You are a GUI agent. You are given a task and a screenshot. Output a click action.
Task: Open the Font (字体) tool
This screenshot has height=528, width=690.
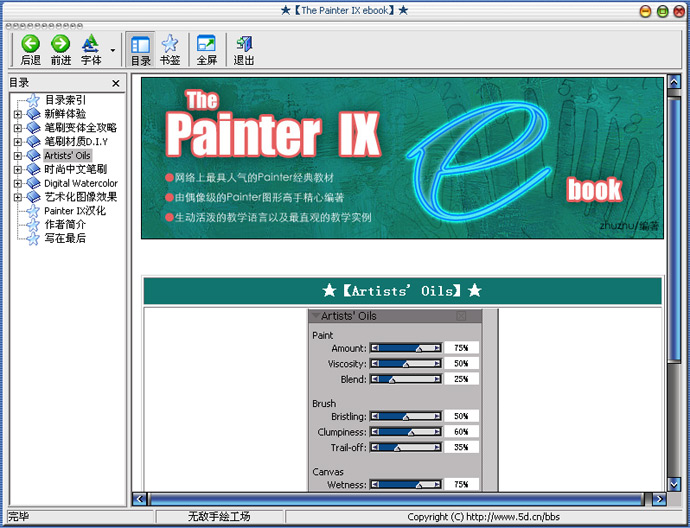click(91, 49)
